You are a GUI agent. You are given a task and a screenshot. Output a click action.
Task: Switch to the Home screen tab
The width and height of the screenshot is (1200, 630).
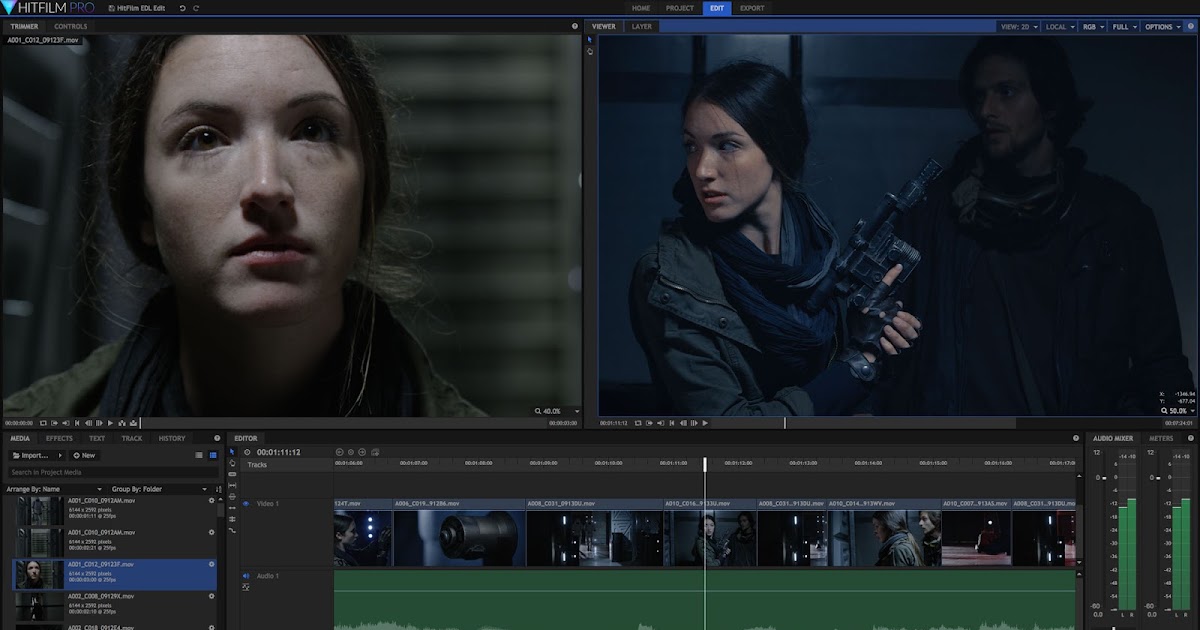pyautogui.click(x=640, y=8)
